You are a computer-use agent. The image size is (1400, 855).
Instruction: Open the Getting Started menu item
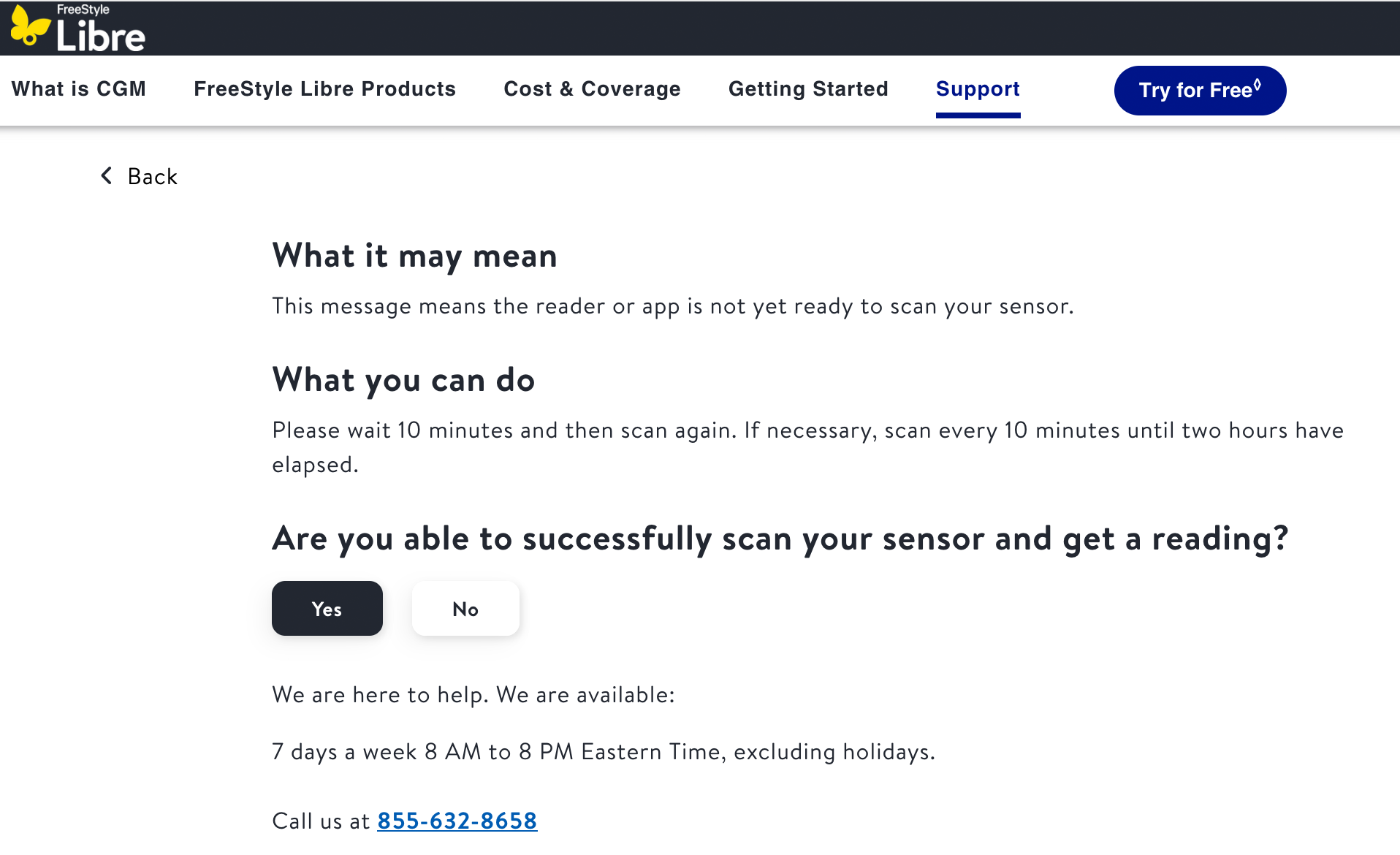pos(808,89)
